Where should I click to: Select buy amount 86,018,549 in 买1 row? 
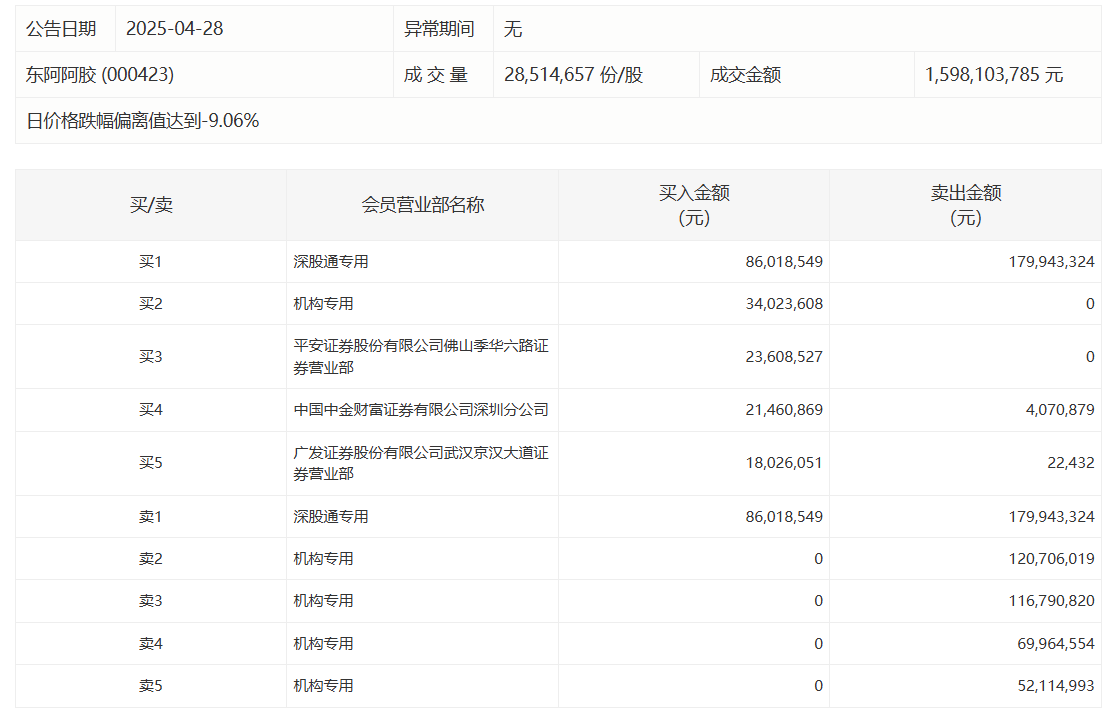click(x=784, y=262)
